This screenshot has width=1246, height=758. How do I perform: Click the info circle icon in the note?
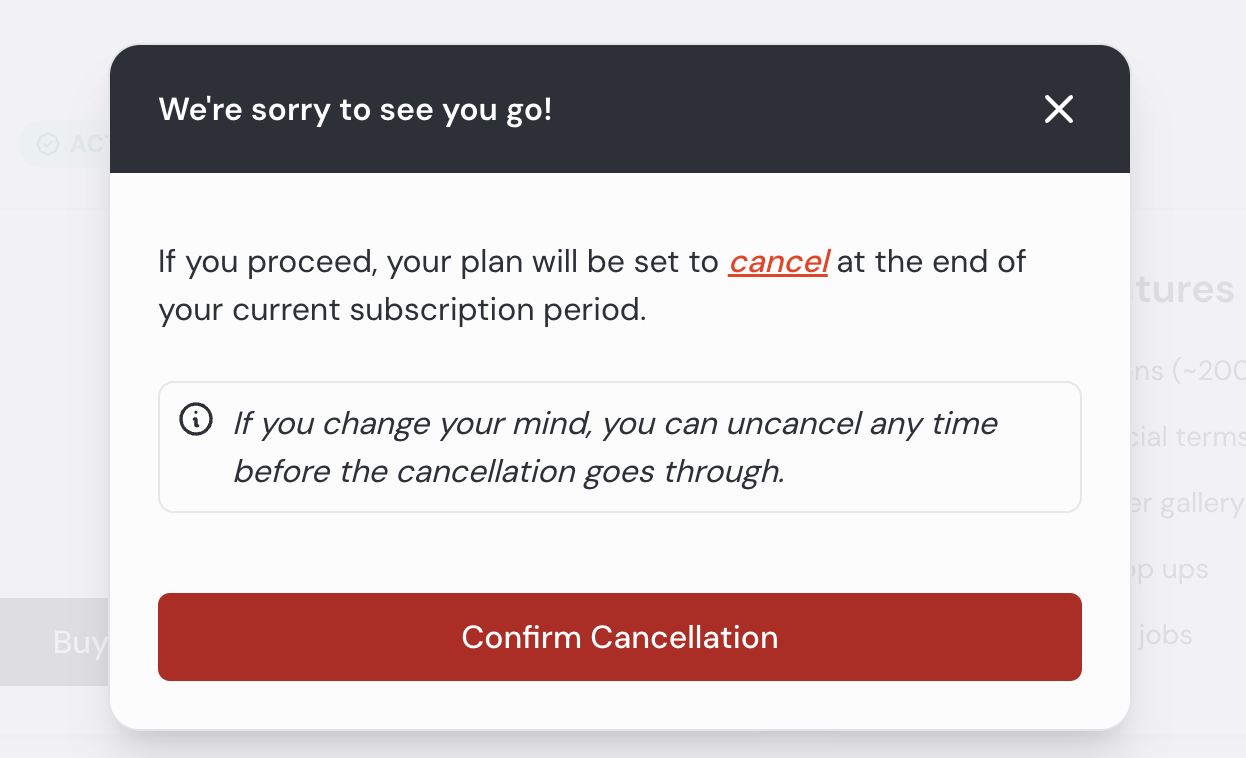pyautogui.click(x=195, y=420)
